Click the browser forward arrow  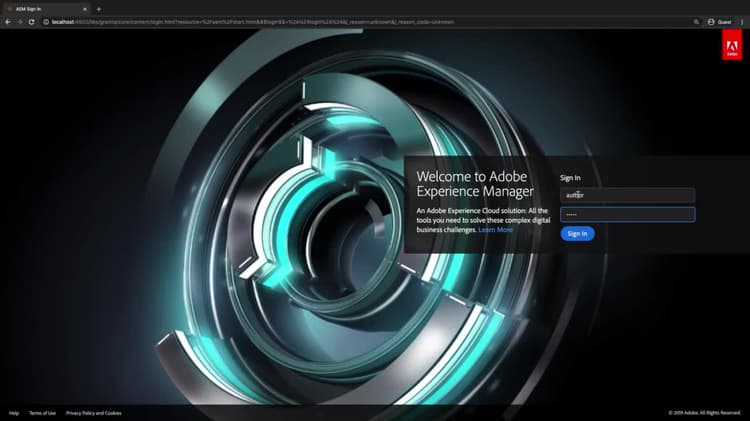(x=20, y=22)
